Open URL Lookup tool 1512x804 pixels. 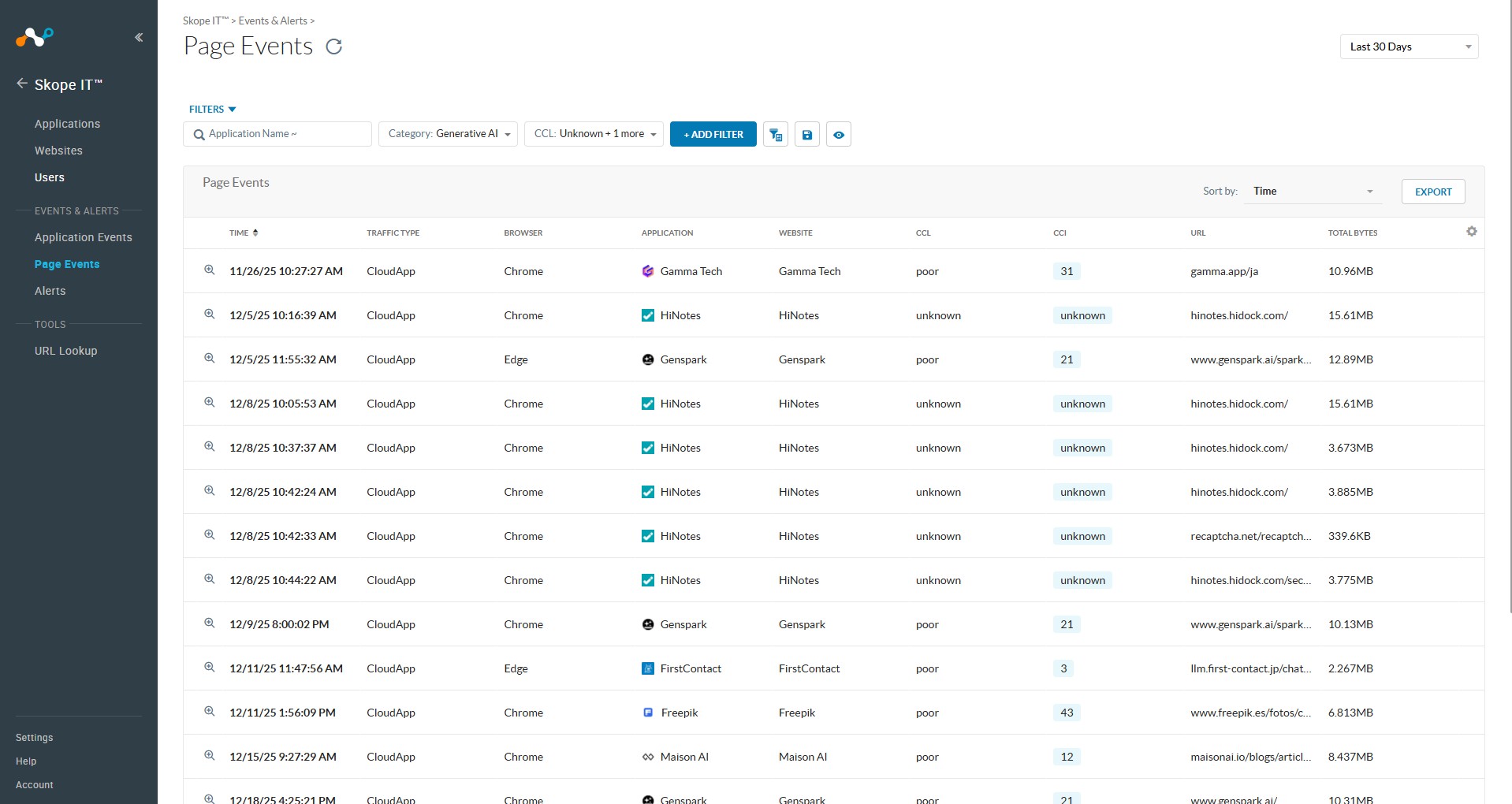tap(65, 351)
